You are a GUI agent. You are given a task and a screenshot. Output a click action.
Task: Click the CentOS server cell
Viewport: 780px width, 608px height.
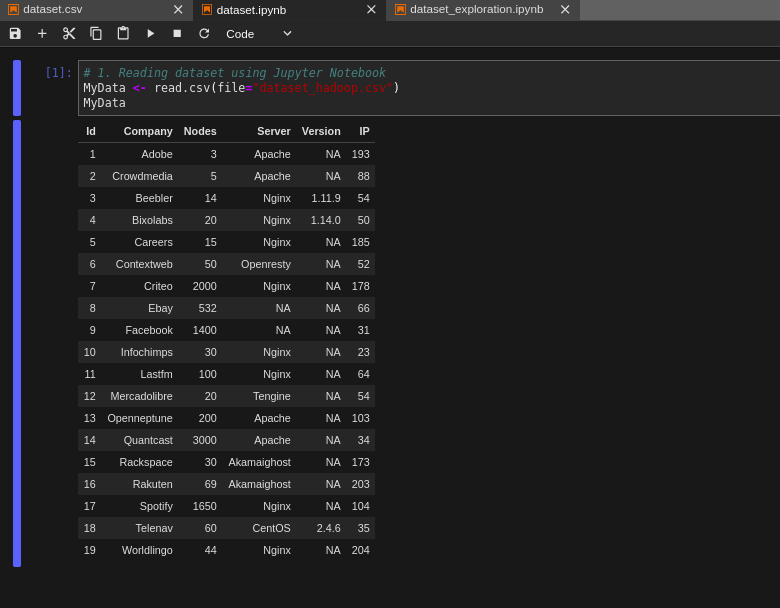pos(271,528)
